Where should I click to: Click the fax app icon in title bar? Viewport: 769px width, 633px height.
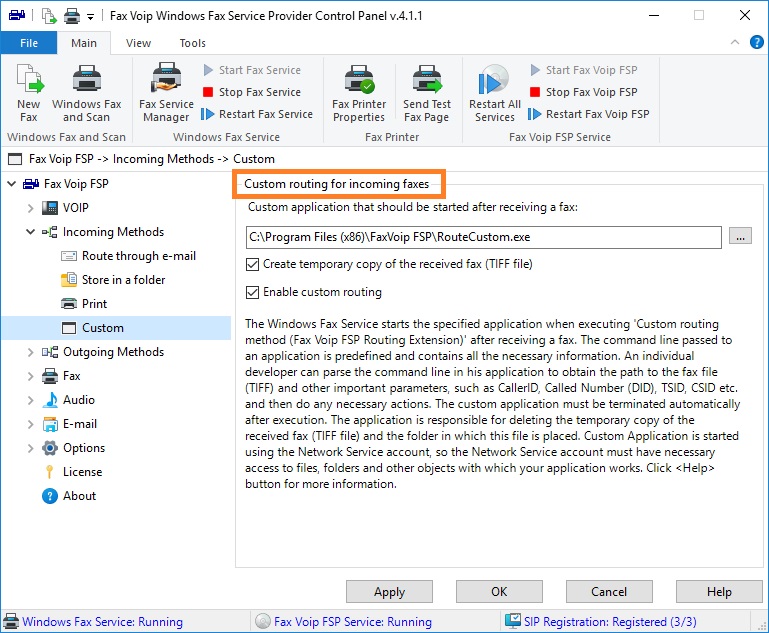[17, 15]
